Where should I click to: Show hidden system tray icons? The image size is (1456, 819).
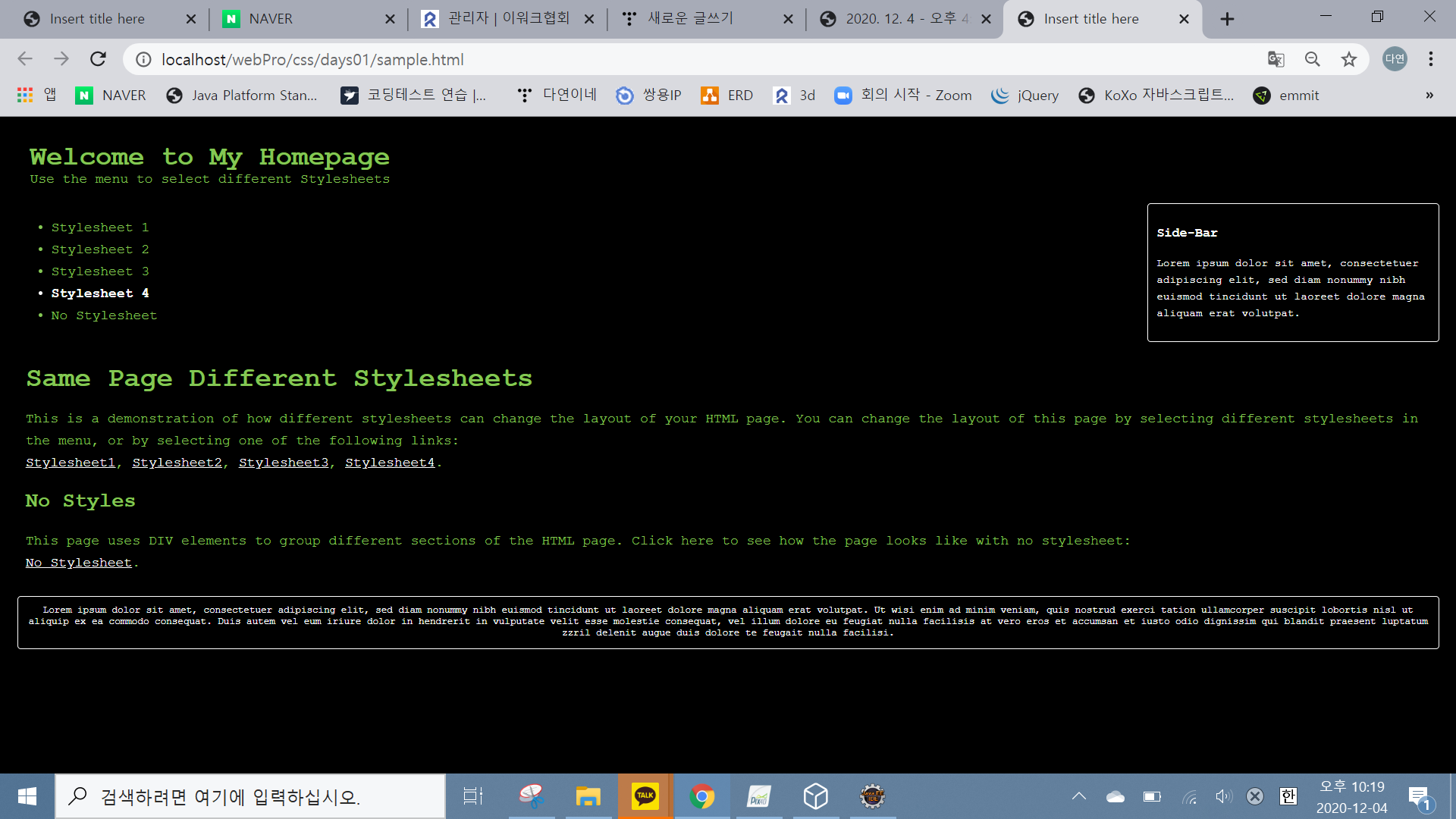(x=1078, y=796)
